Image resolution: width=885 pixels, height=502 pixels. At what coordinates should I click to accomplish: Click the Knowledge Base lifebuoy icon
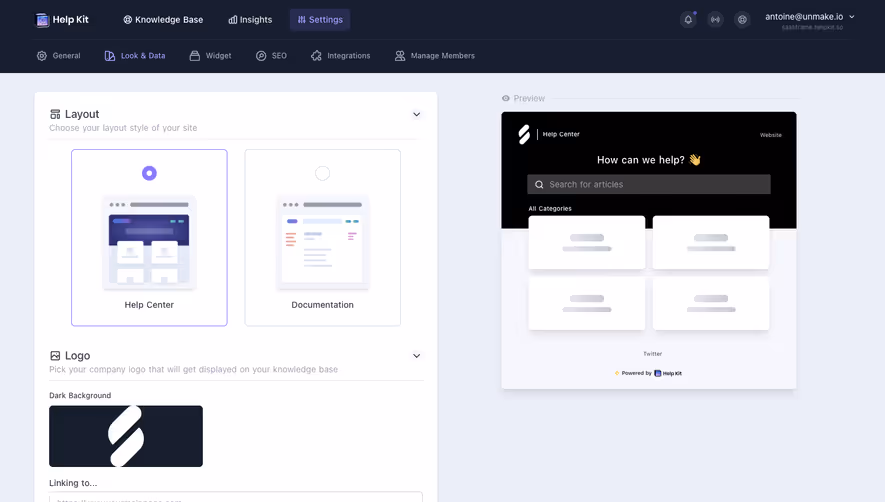pos(128,20)
